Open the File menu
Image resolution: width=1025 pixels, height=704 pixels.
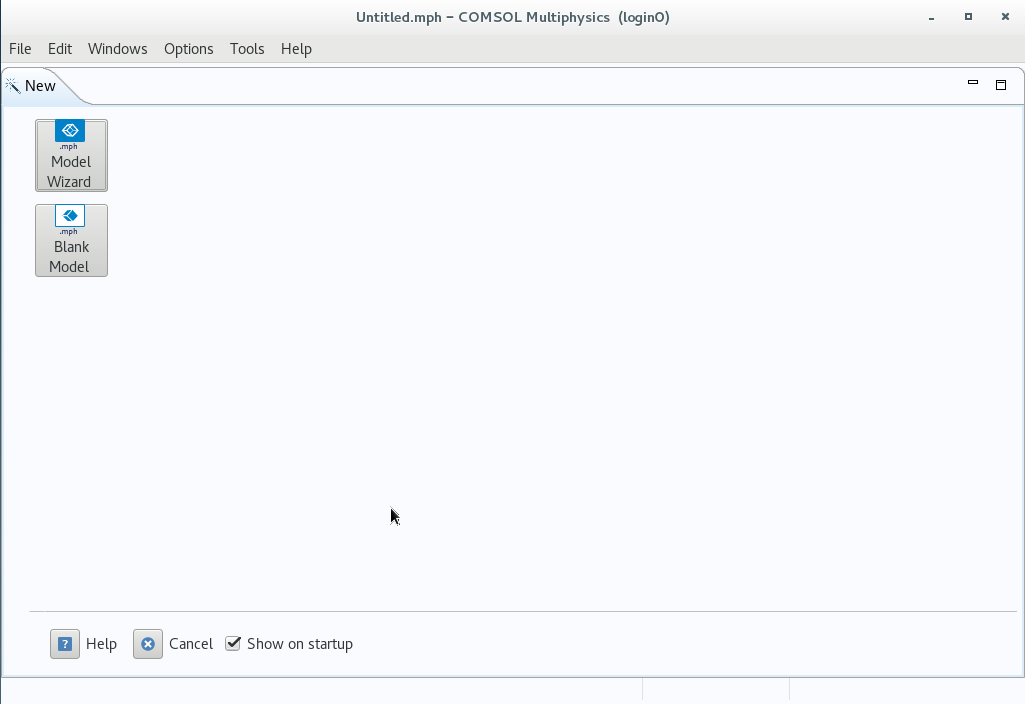coord(19,48)
